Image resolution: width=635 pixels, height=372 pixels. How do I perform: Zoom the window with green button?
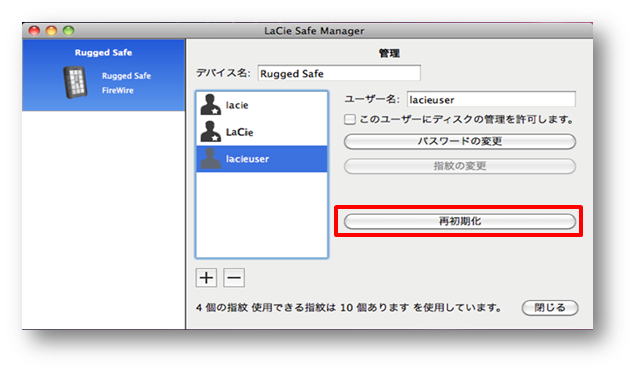click(x=68, y=31)
